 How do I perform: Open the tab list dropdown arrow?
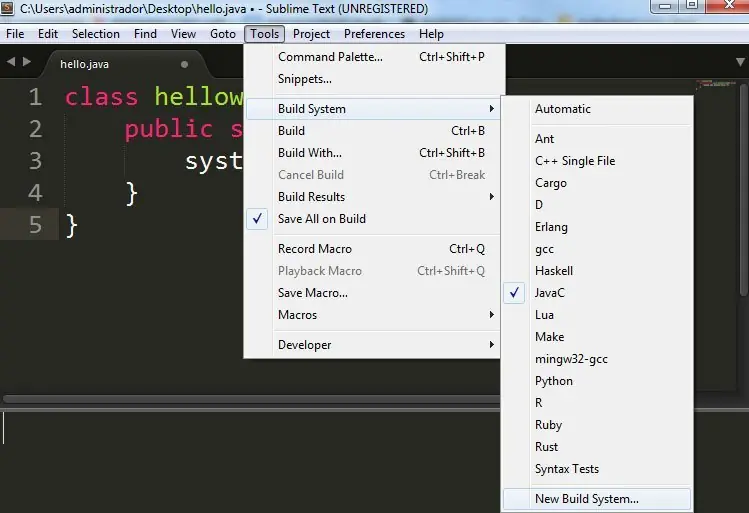click(740, 62)
